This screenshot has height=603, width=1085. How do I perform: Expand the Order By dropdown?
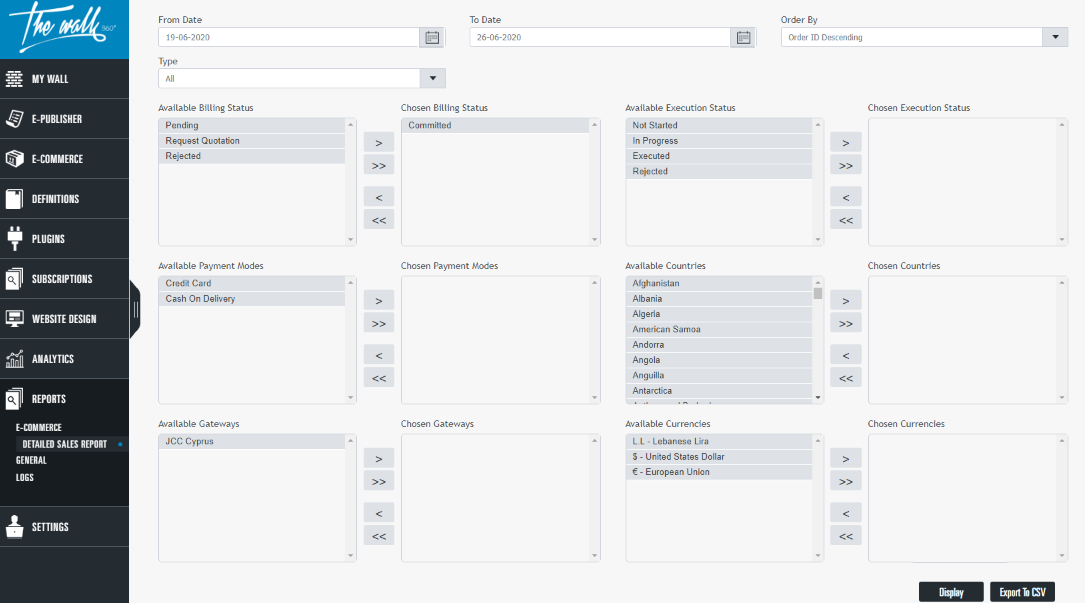click(1055, 38)
